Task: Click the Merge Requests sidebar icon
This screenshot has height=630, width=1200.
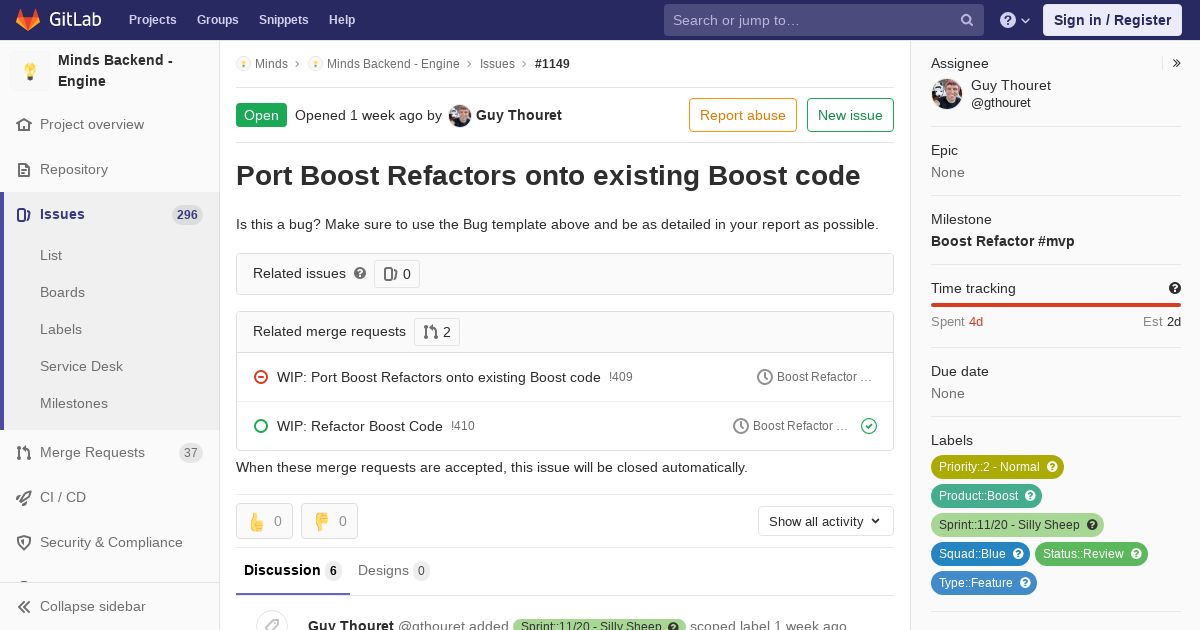Action: coord(24,453)
